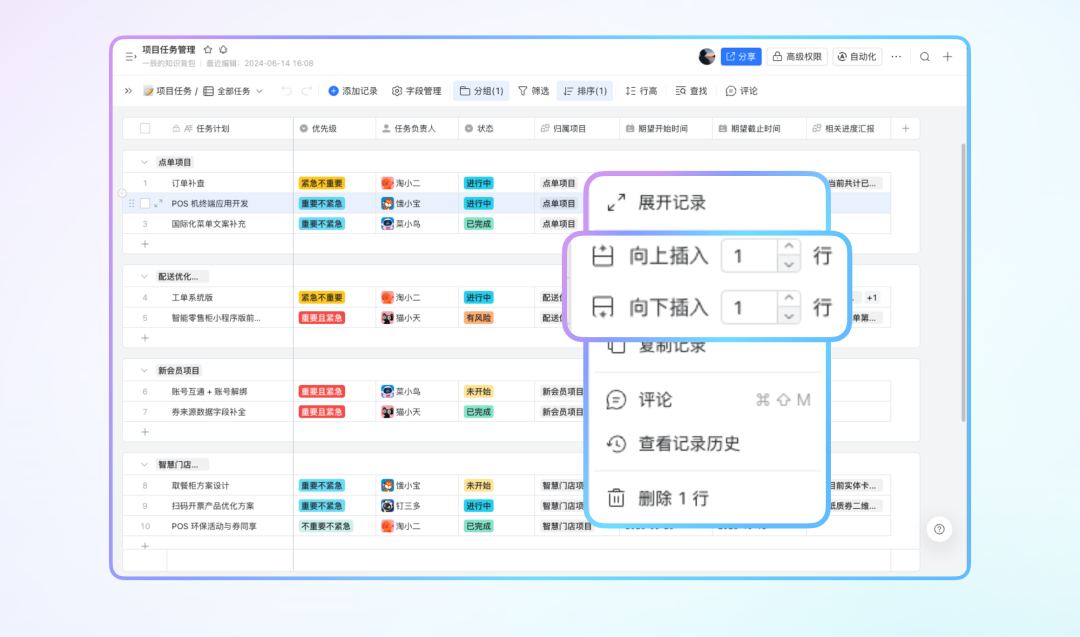Open the 筛选 filter tool
Screen dimensions: 1080x637
(533, 91)
